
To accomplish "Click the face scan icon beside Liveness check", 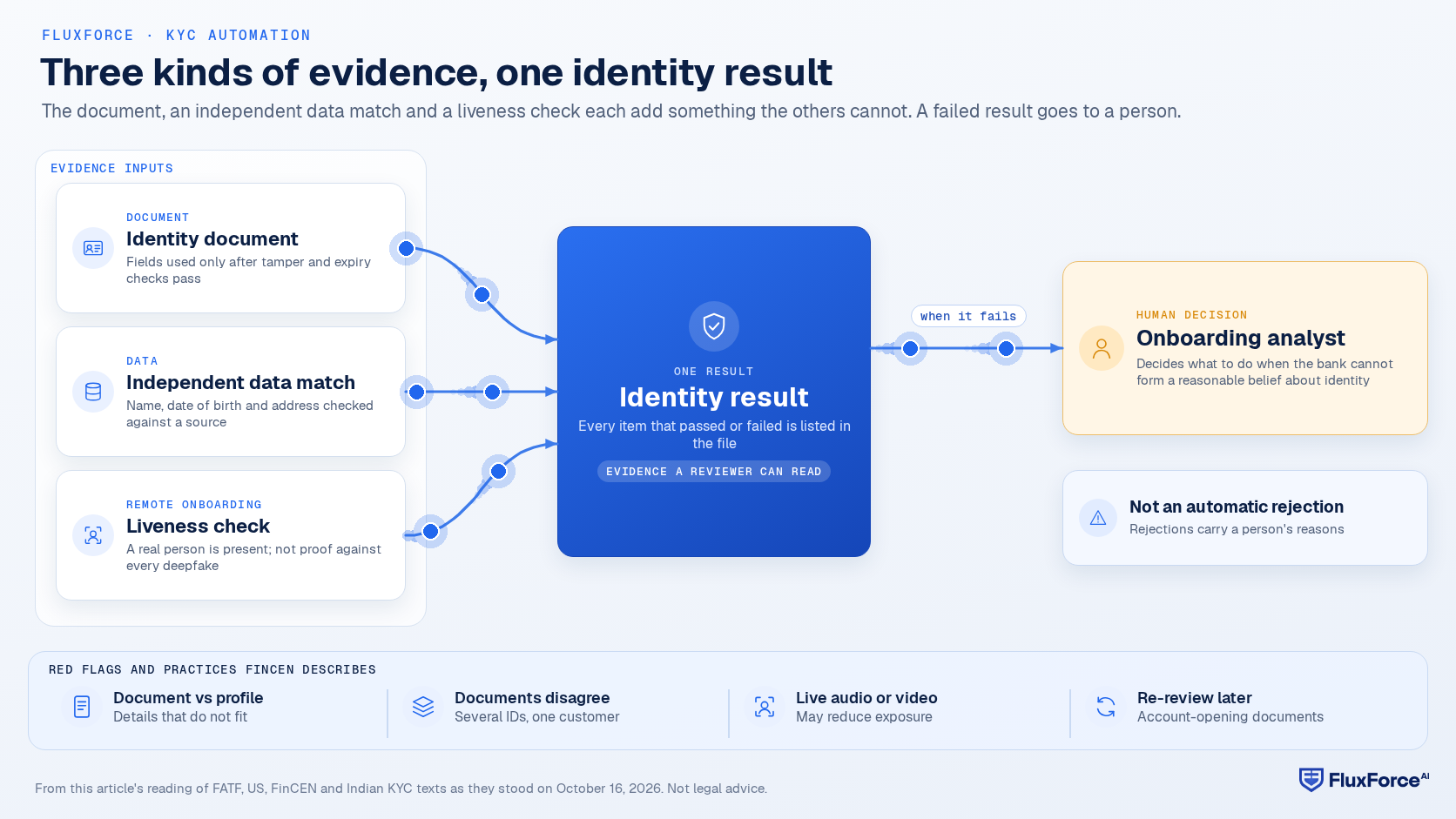I will click(x=93, y=535).
